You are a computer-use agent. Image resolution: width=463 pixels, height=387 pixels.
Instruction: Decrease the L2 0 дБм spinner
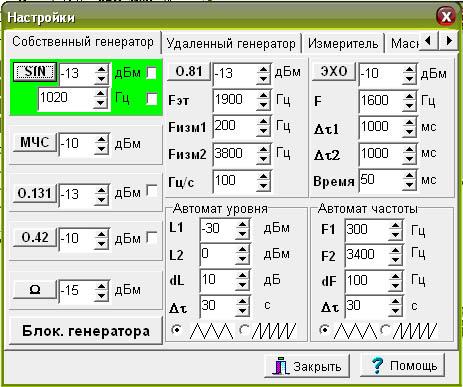click(242, 259)
